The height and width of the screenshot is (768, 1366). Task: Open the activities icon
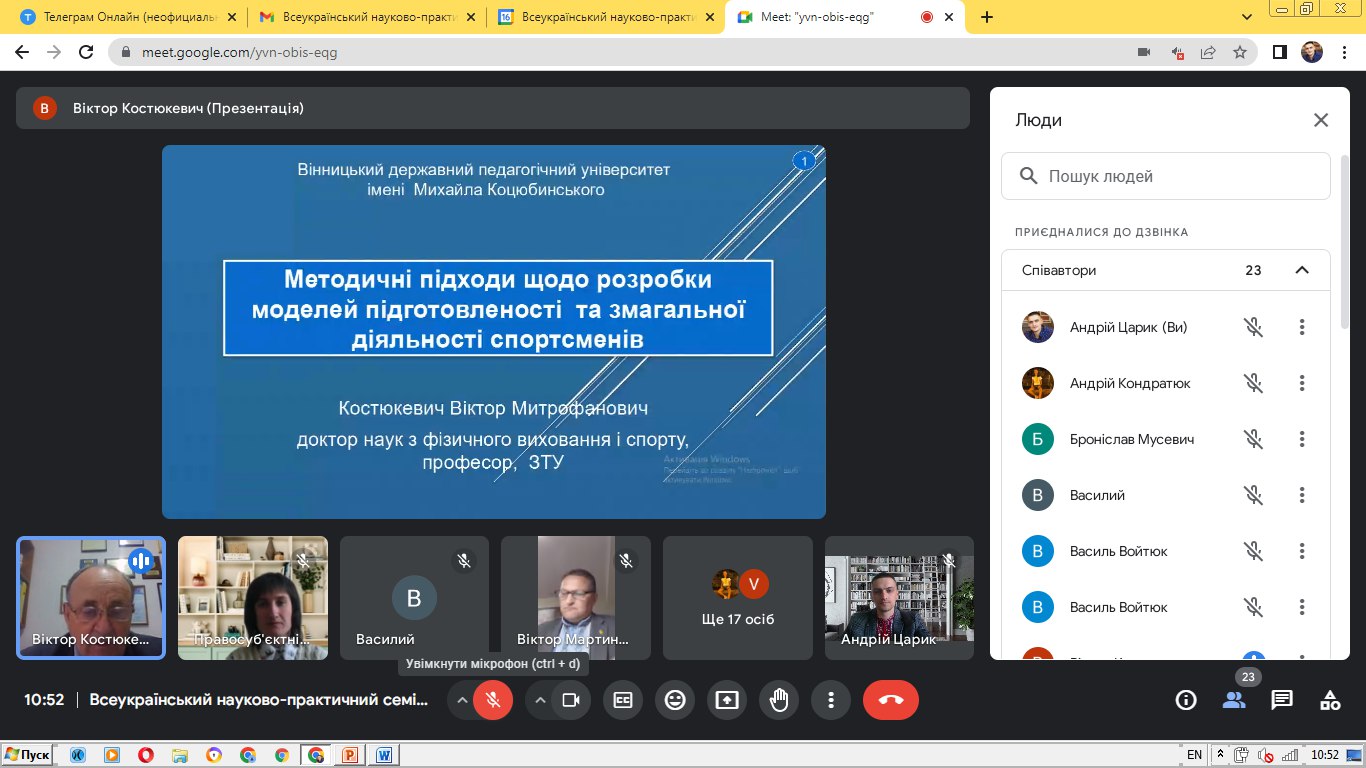pos(1330,700)
